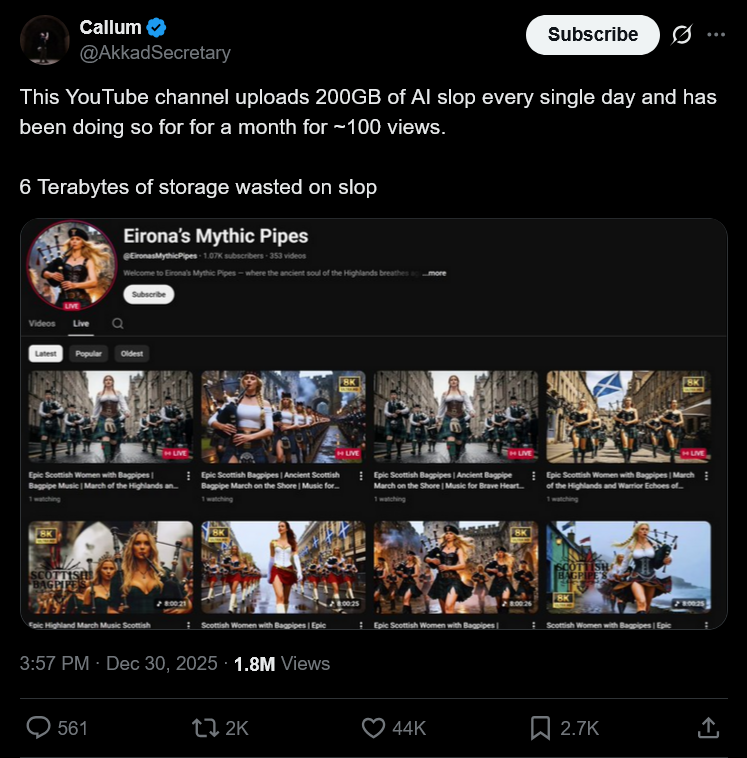
Task: Open kebab menu of first live video
Action: click(x=188, y=476)
